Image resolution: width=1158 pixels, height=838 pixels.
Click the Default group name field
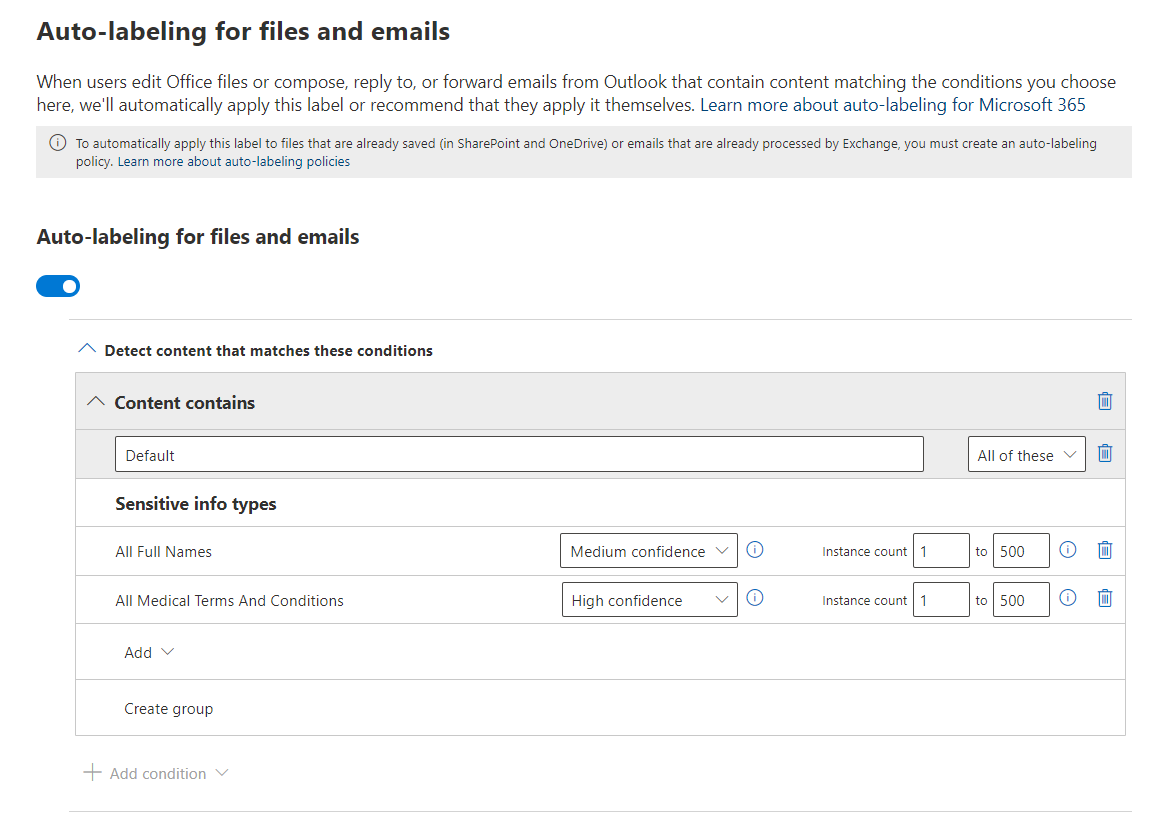(x=518, y=455)
